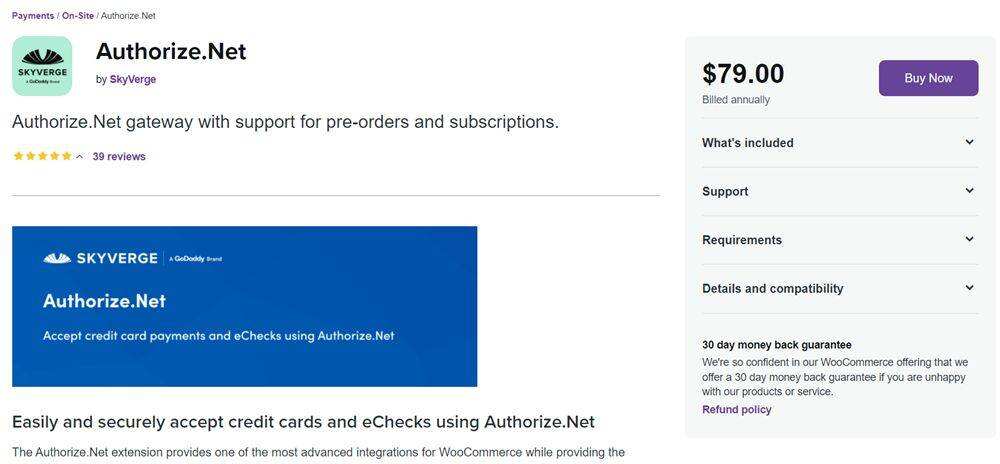This screenshot has height=464, width=1000.
Task: Expand the Requirements section
Action: [969, 240]
